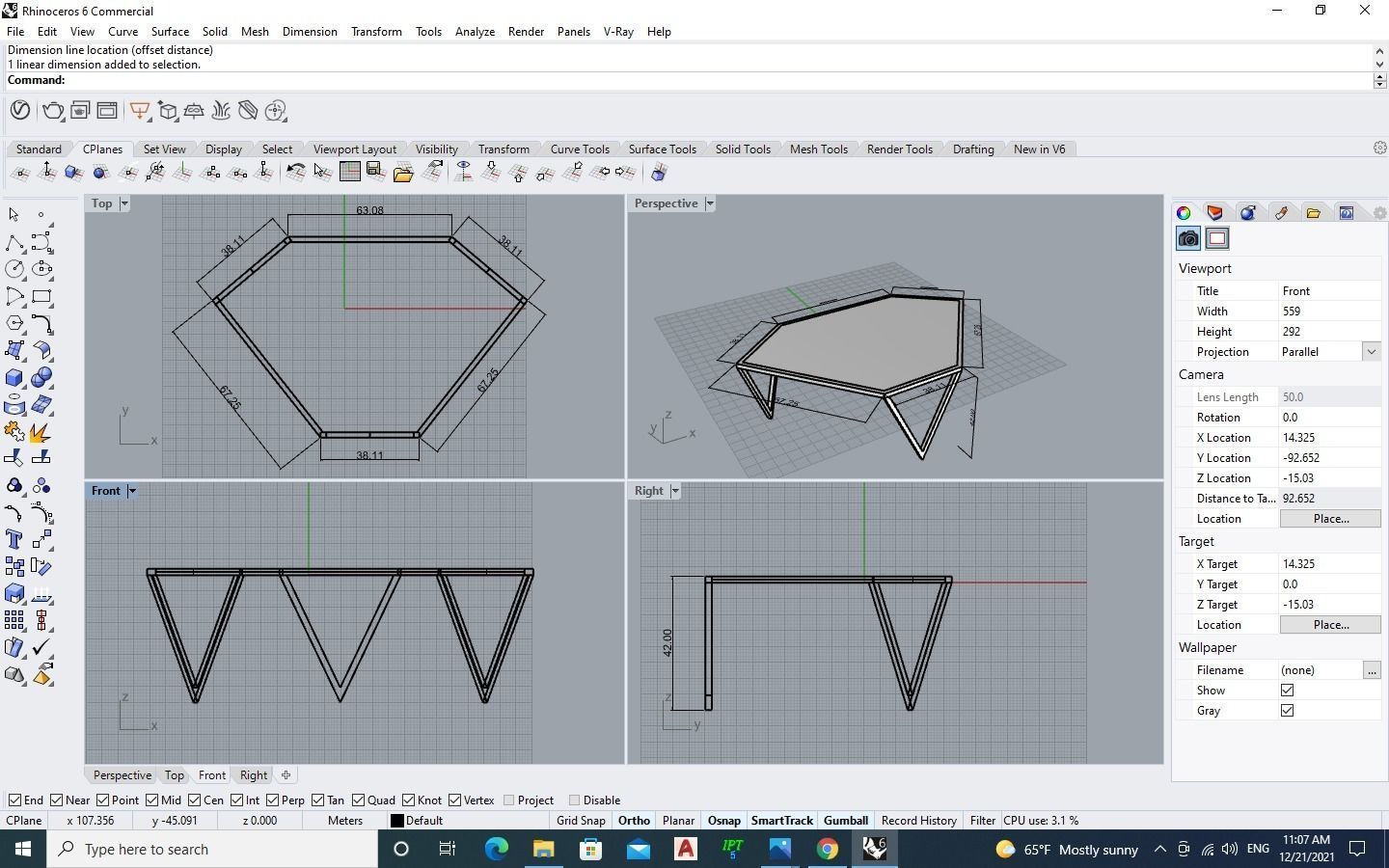Toggle the Quad osnap checkbox
This screenshot has height=868, width=1389.
coord(358,800)
